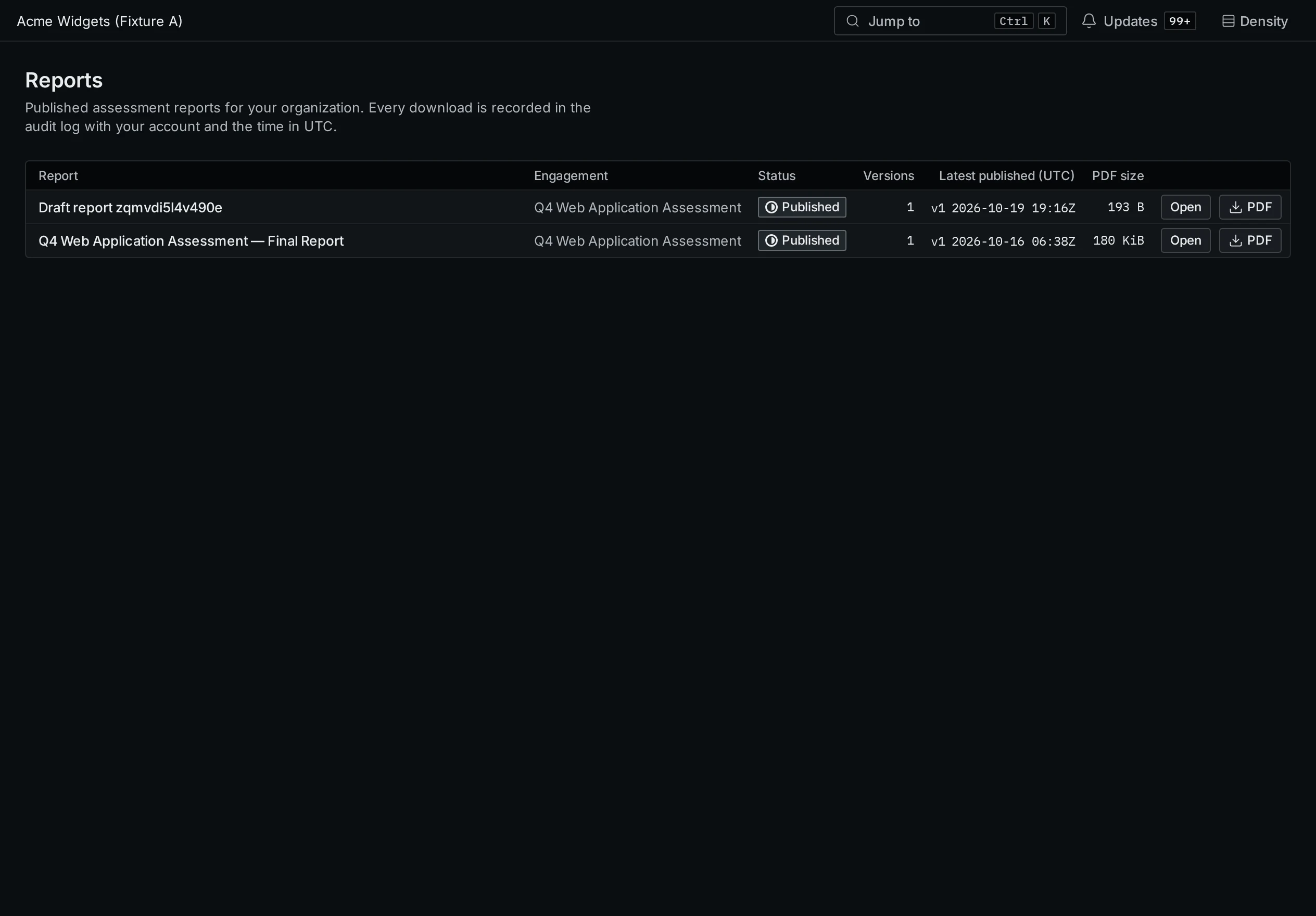Image resolution: width=1316 pixels, height=916 pixels.
Task: Click Published status icon for Final Report row
Action: (771, 241)
